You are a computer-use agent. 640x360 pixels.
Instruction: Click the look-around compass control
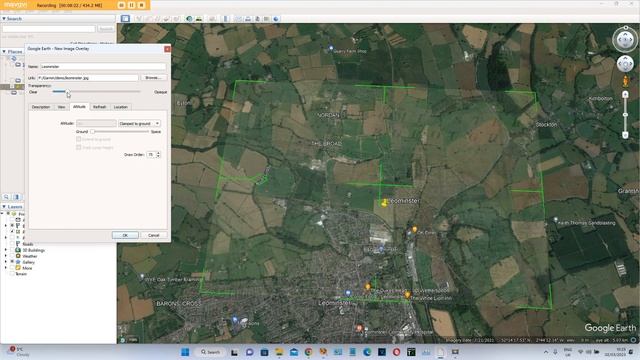[625, 40]
